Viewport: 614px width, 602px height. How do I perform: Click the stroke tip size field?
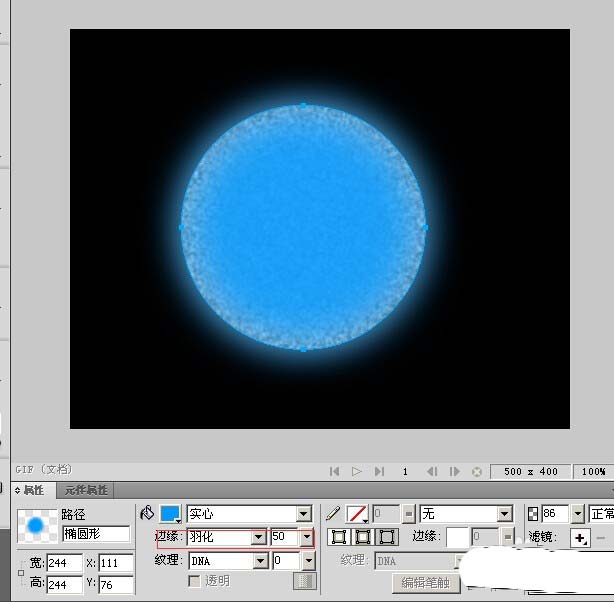click(x=386, y=513)
